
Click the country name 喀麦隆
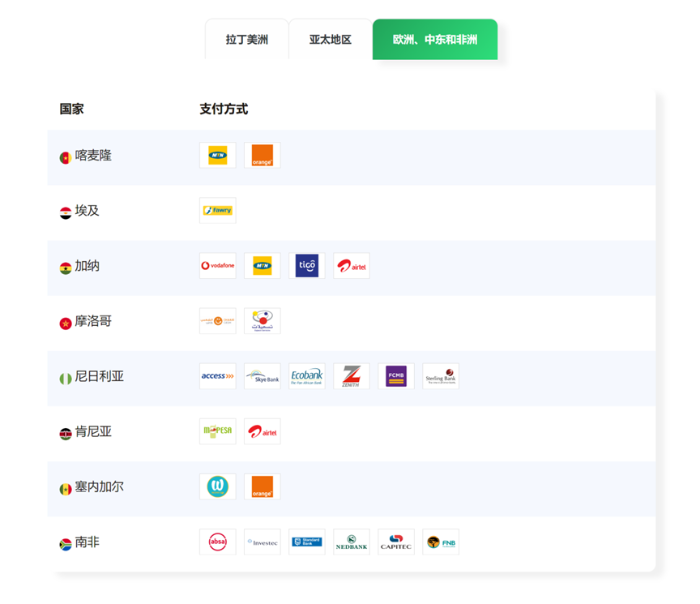(93, 155)
